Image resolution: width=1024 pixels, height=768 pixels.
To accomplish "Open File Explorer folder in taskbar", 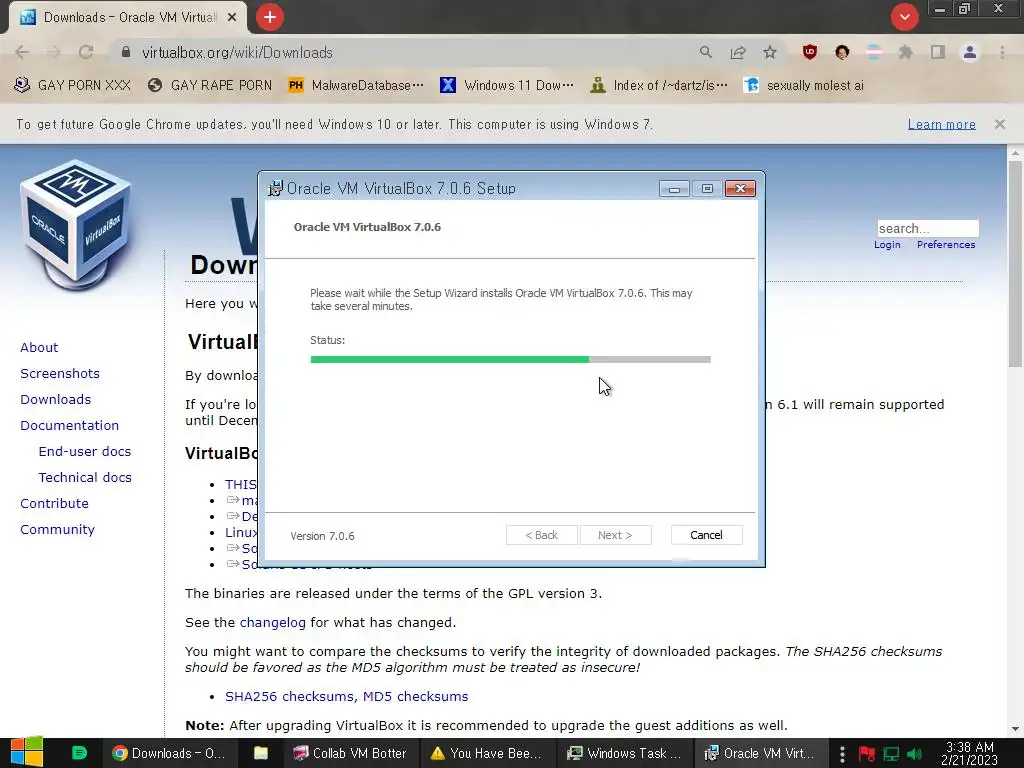I will click(x=261, y=753).
